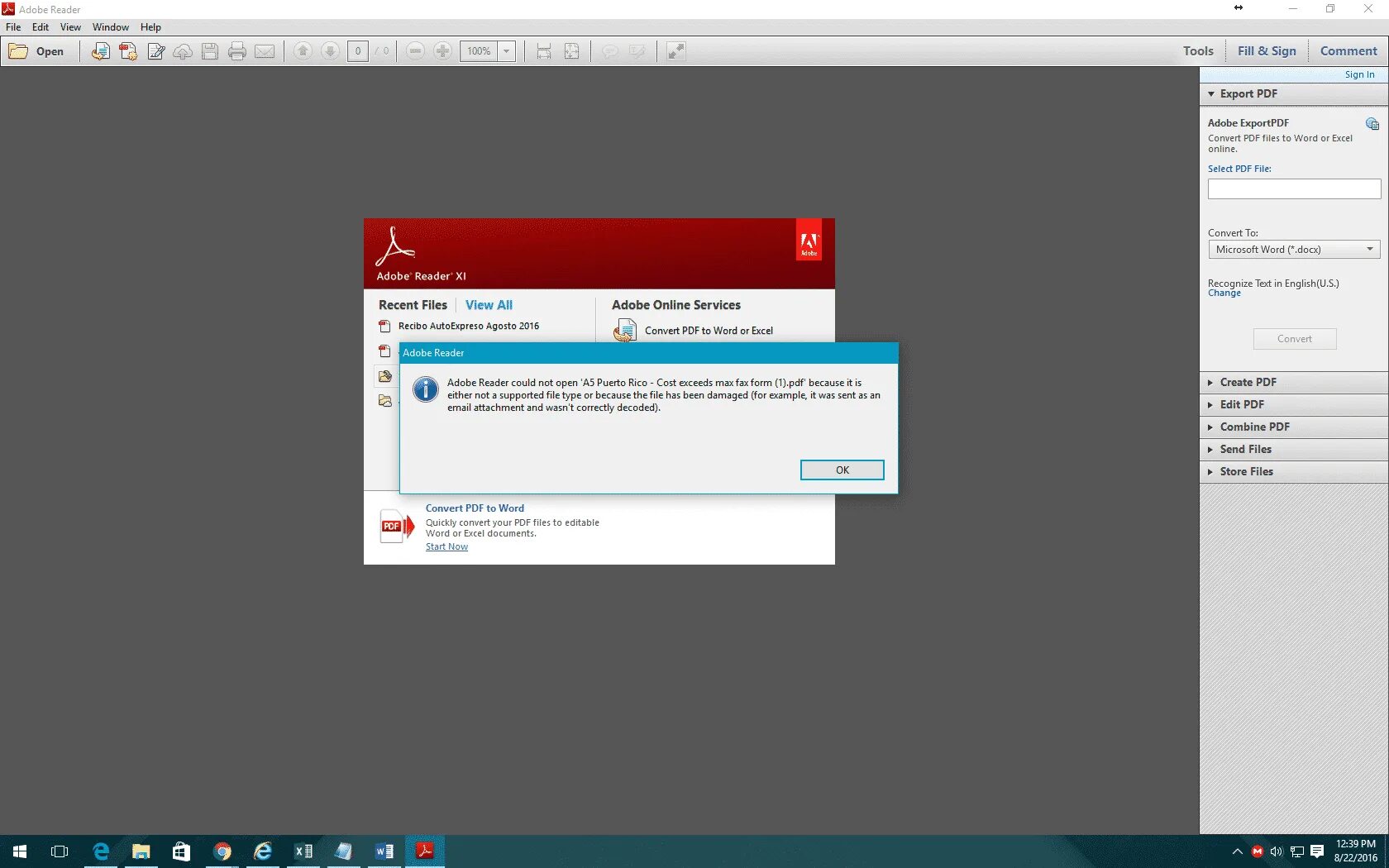Click the Print icon in the toolbar

[237, 51]
